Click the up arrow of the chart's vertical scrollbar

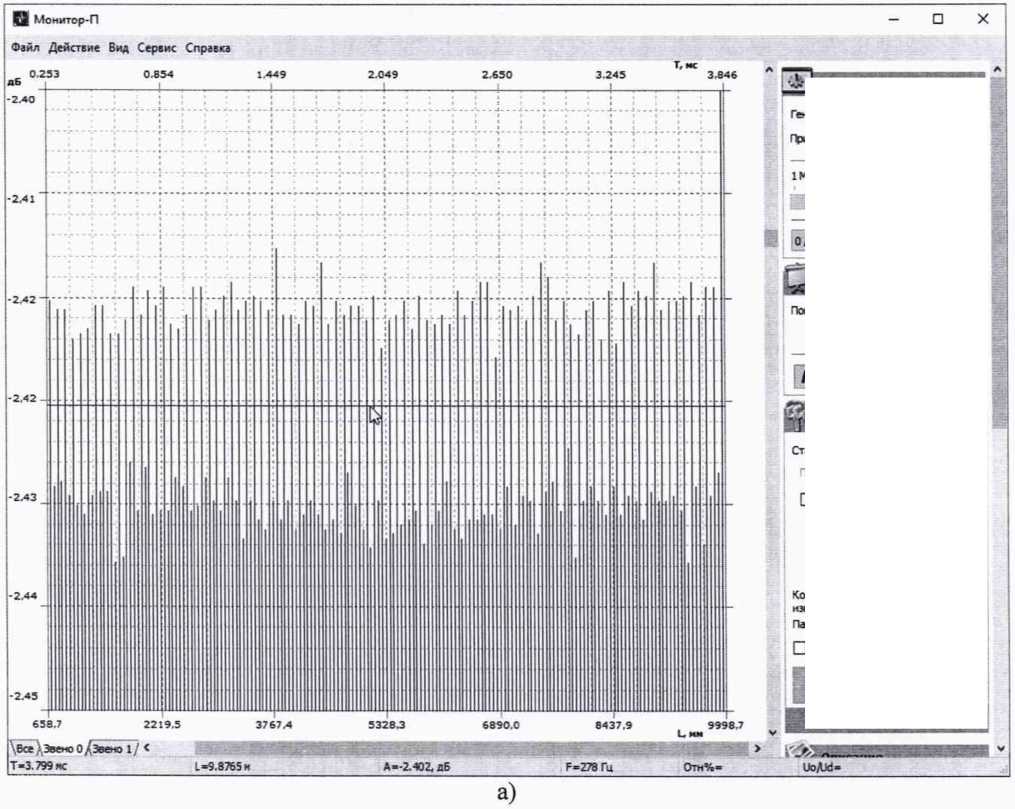click(x=770, y=69)
